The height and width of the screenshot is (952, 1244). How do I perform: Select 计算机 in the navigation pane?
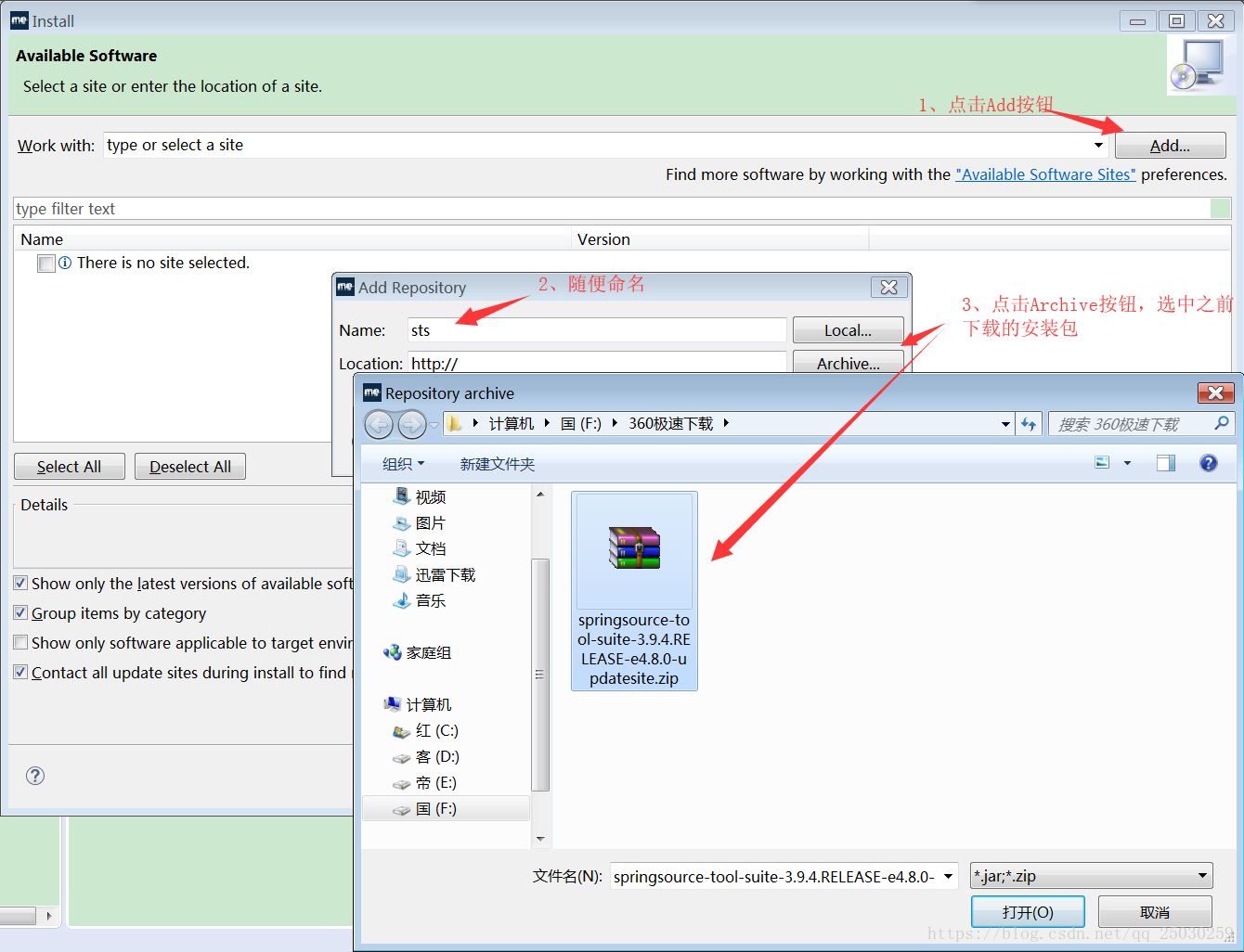click(x=418, y=705)
